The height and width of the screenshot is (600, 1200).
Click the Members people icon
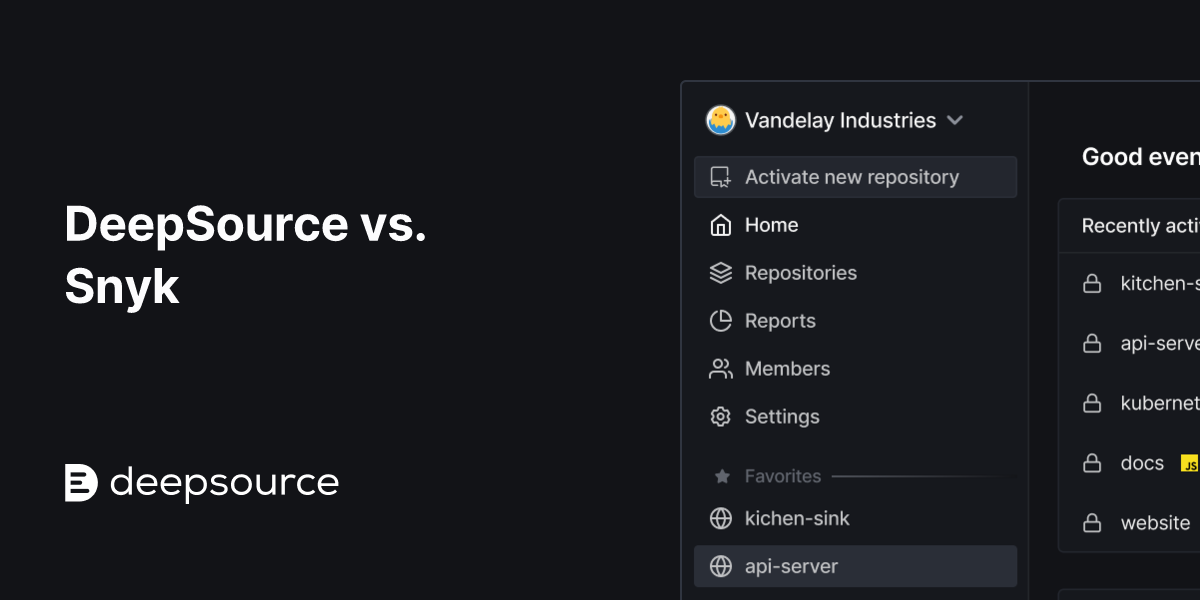(720, 369)
